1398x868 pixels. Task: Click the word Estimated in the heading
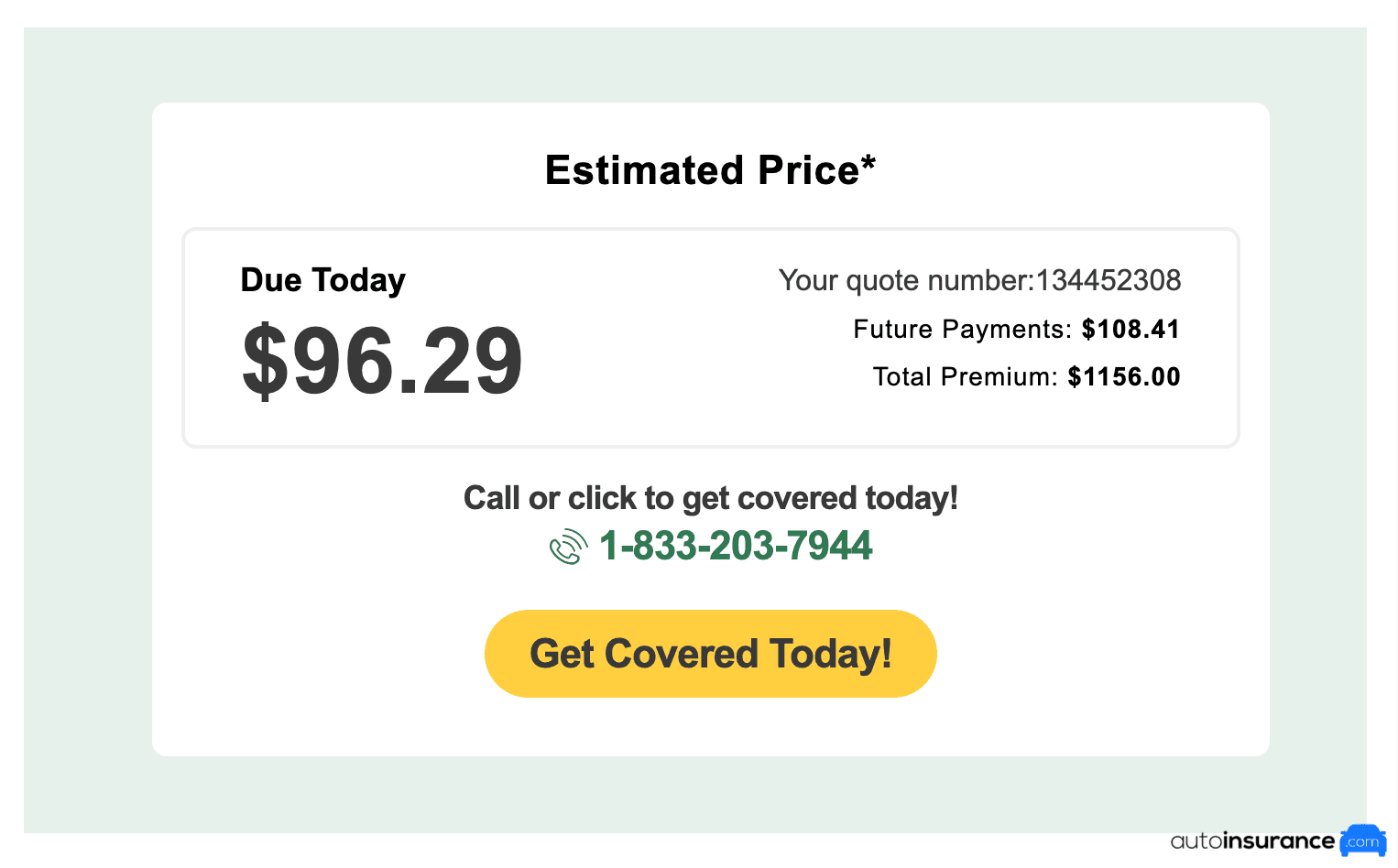[644, 170]
